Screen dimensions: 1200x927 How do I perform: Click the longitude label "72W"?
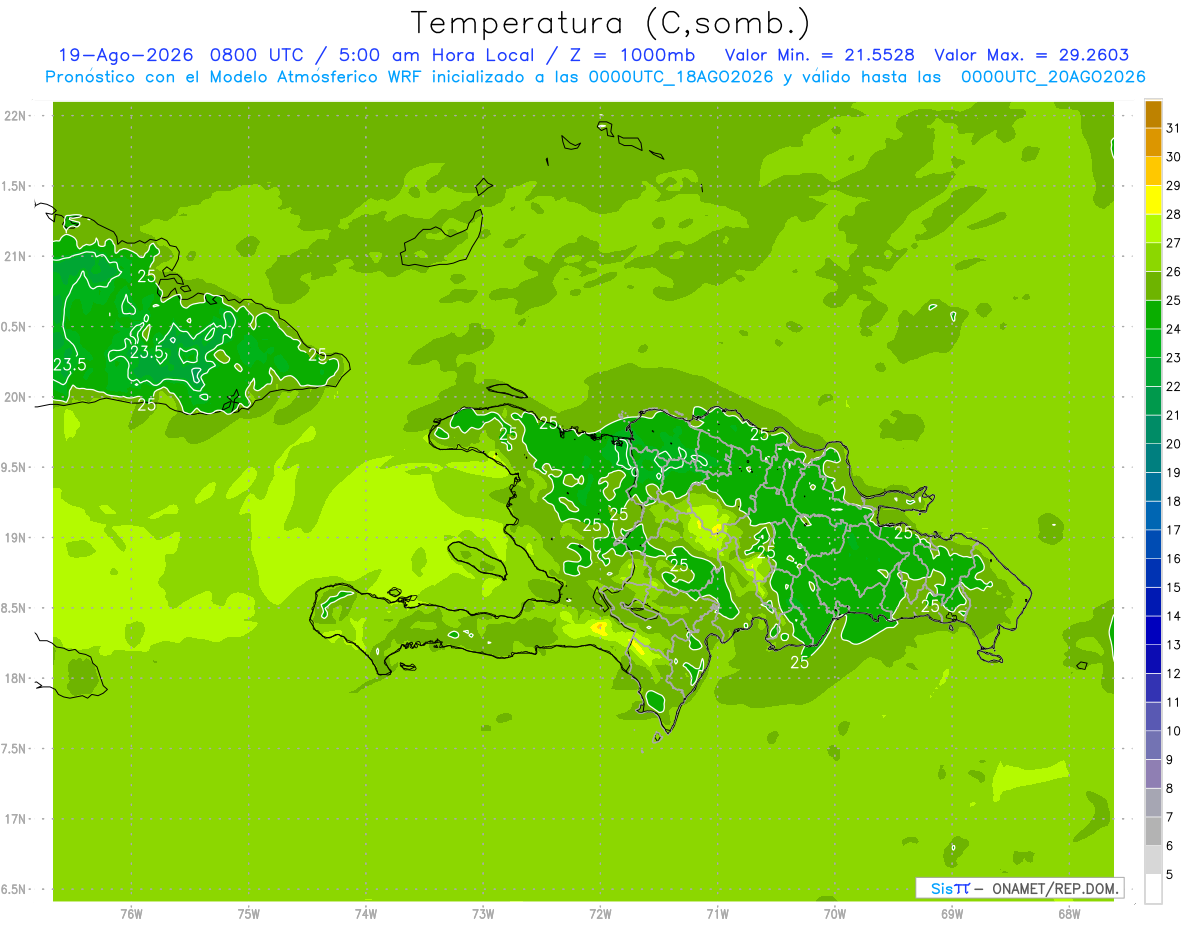[600, 913]
